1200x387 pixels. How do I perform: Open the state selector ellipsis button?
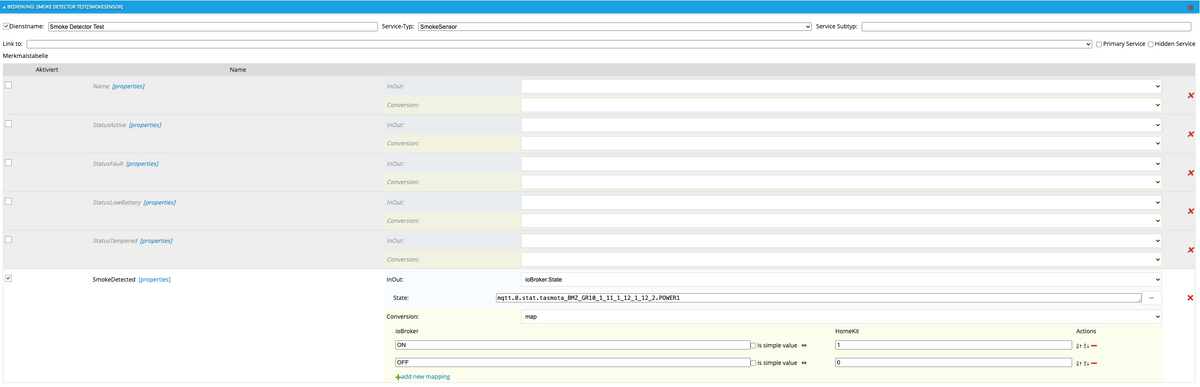point(1153,298)
